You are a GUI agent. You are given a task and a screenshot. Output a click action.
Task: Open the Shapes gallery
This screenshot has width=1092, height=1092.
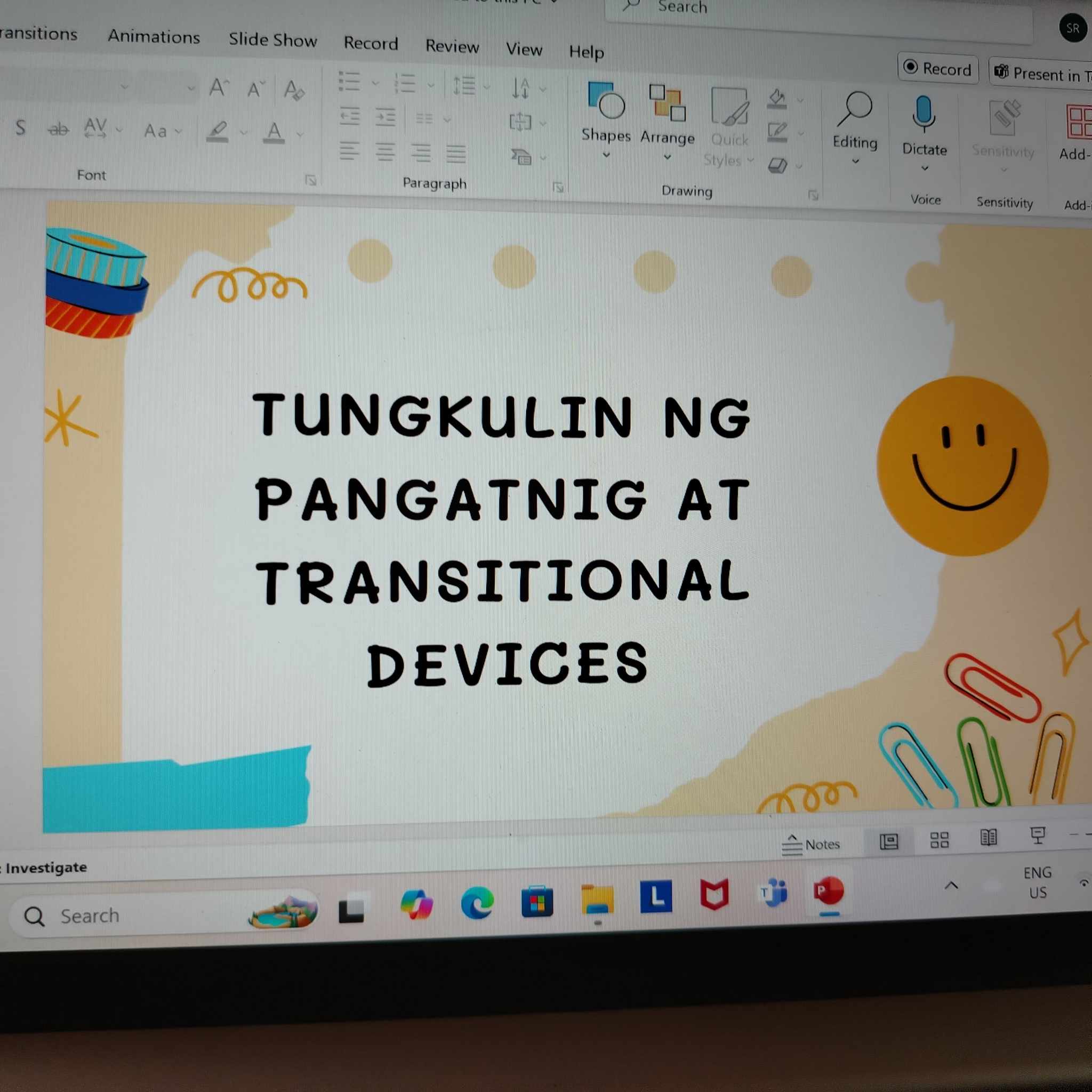[x=605, y=120]
